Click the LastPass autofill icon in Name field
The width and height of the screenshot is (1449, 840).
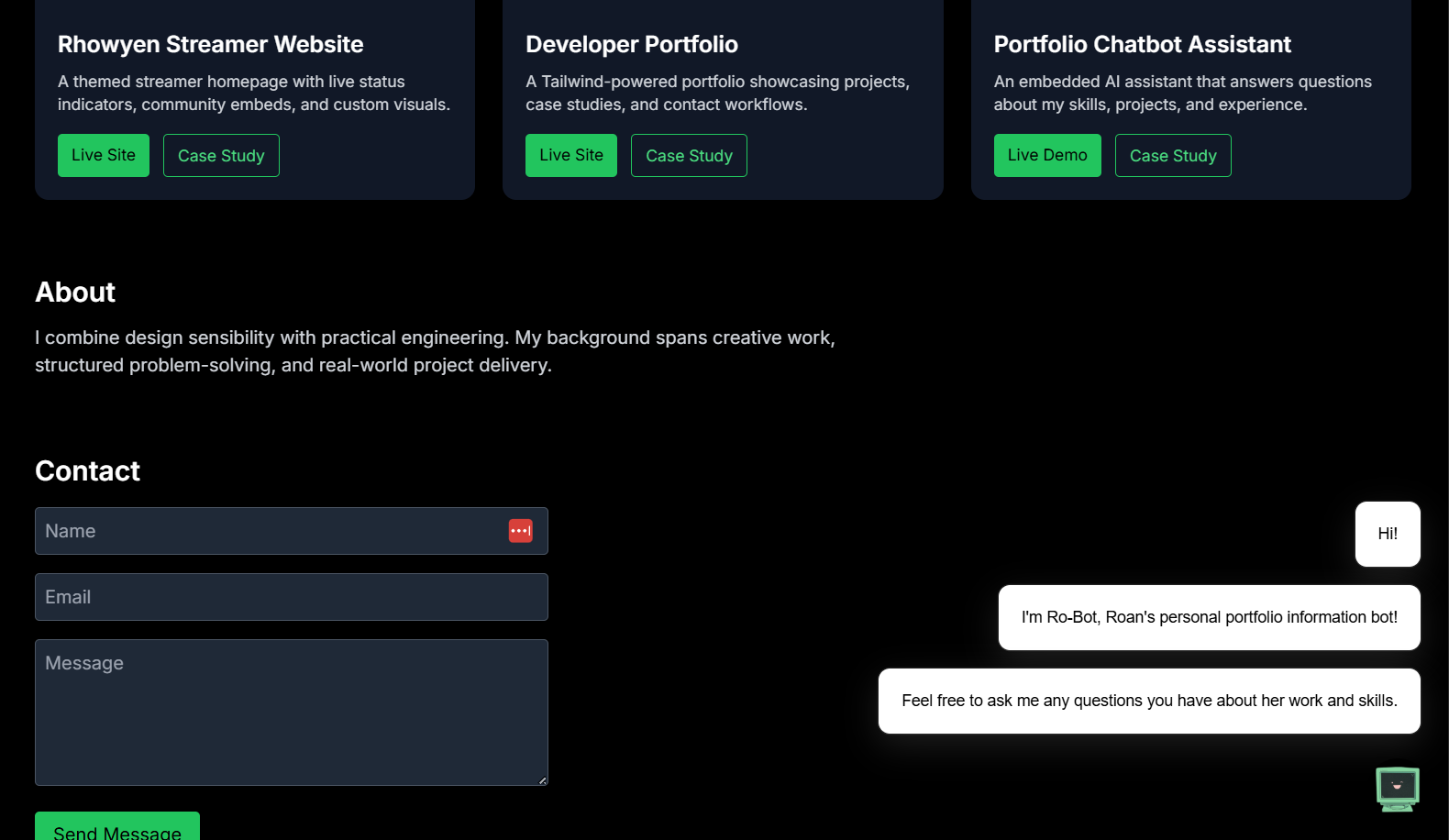(520, 531)
